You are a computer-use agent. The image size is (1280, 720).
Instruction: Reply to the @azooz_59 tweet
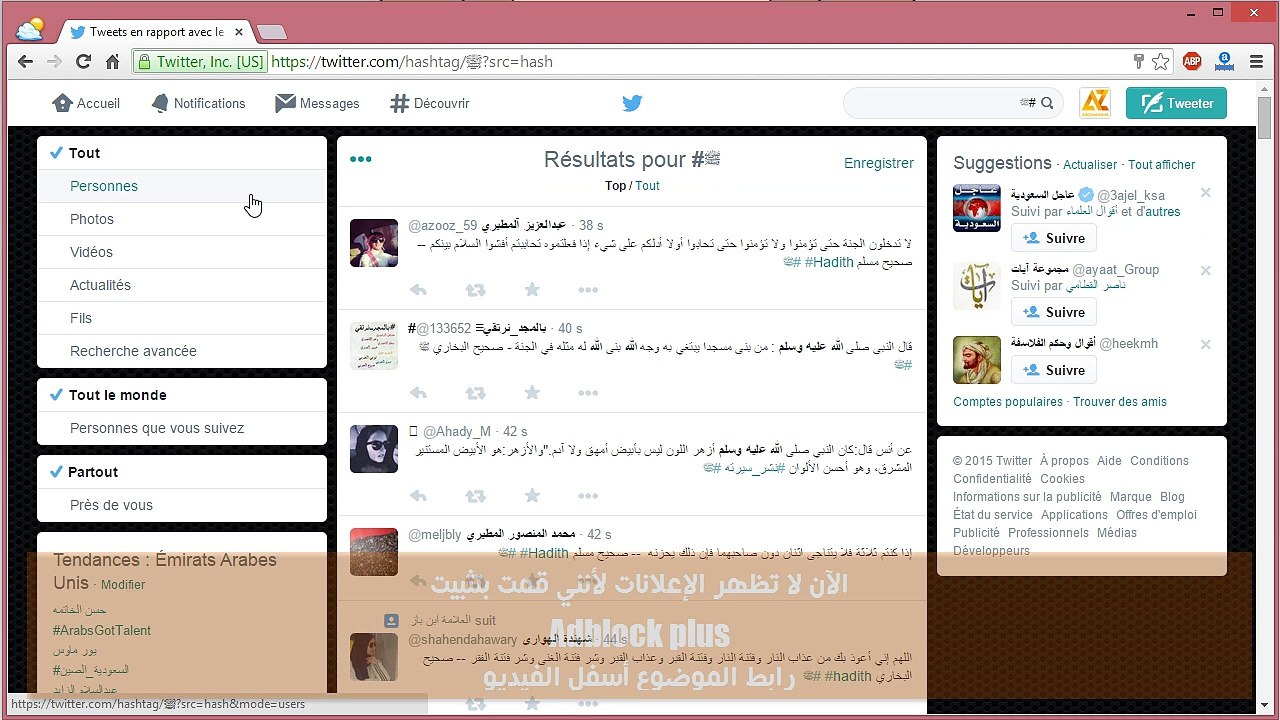[418, 290]
